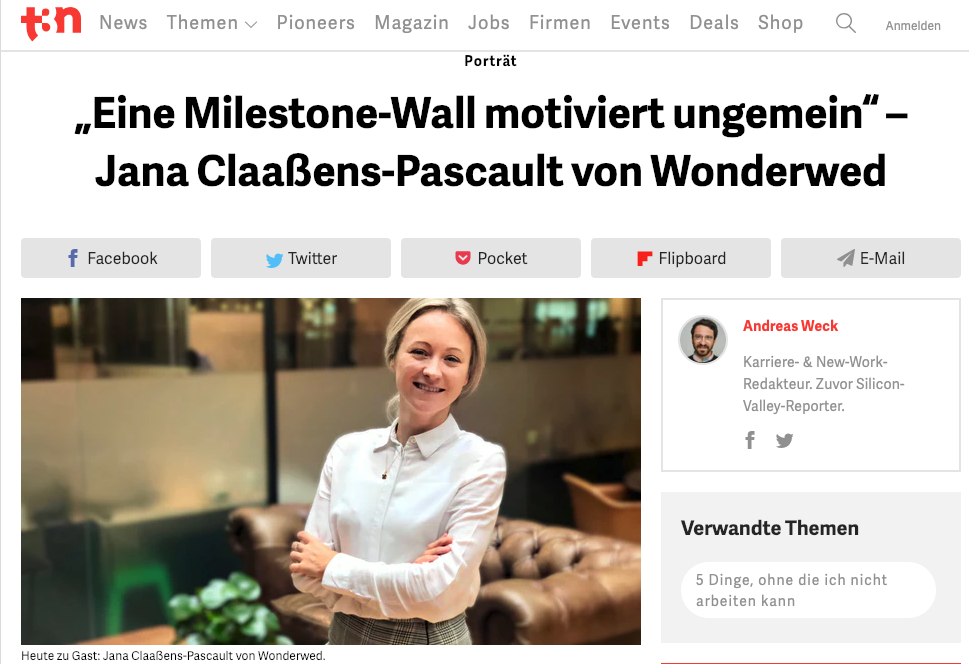This screenshot has height=664, width=969.
Task: Open Andreas Weck author profile link
Action: click(x=790, y=326)
